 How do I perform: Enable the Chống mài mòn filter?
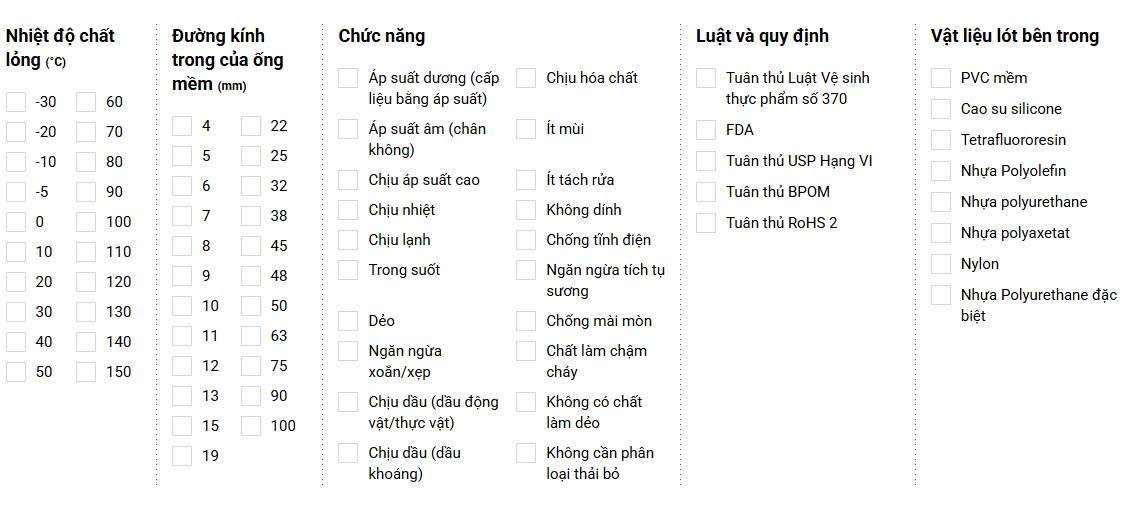point(526,321)
